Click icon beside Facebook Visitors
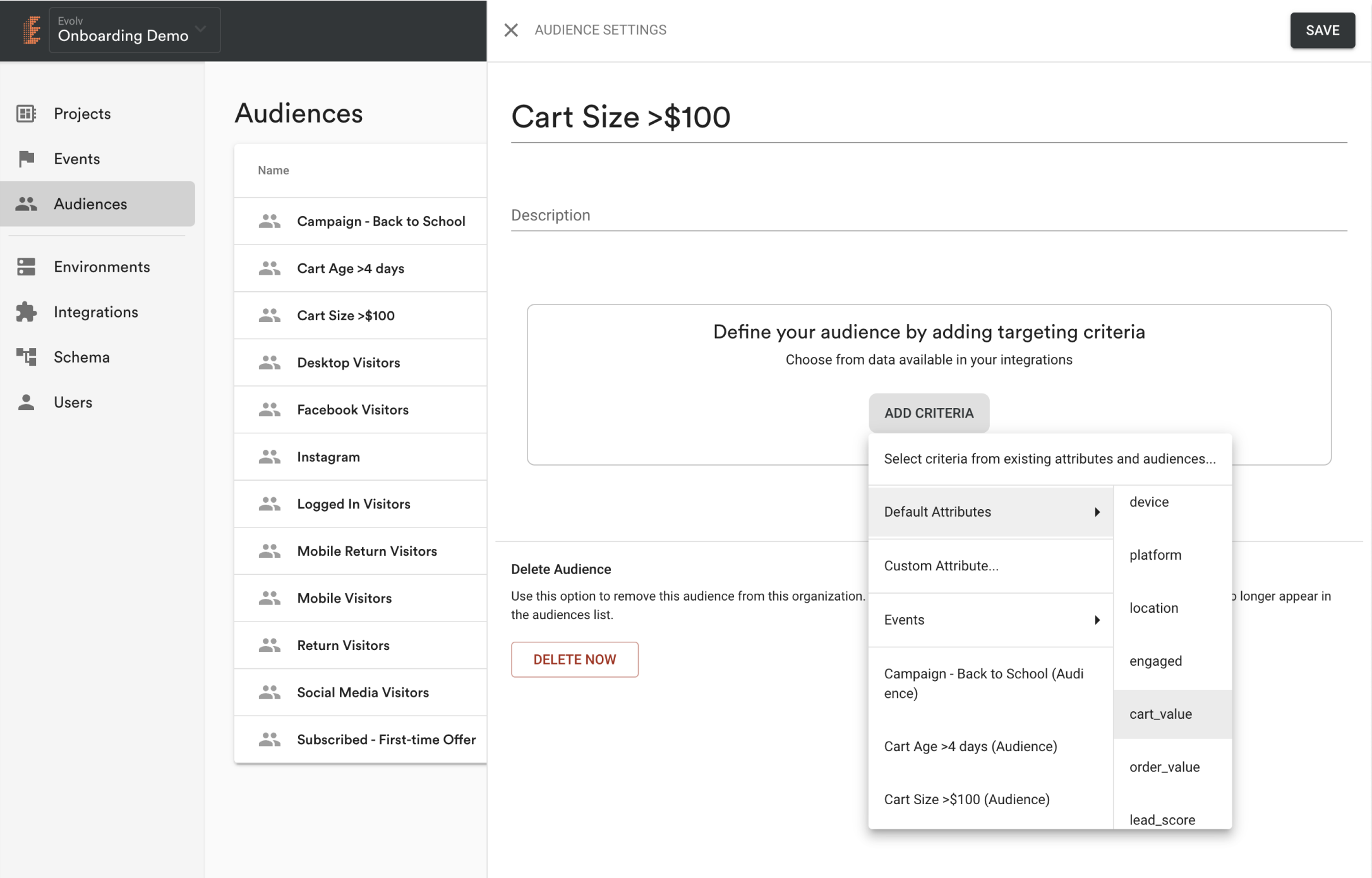The height and width of the screenshot is (878, 1372). pos(270,409)
